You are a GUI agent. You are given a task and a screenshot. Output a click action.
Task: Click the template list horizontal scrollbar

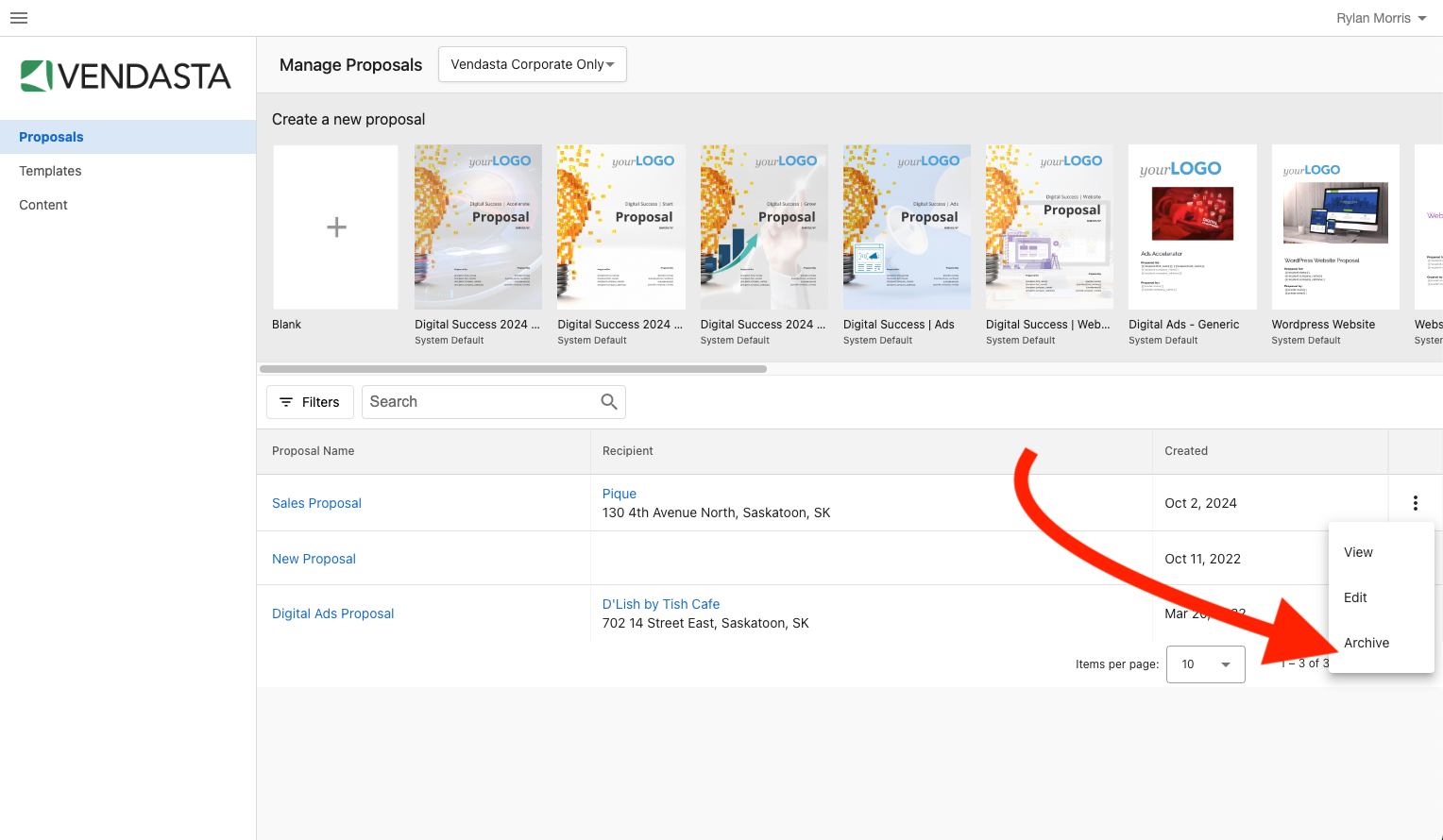pyautogui.click(x=513, y=369)
